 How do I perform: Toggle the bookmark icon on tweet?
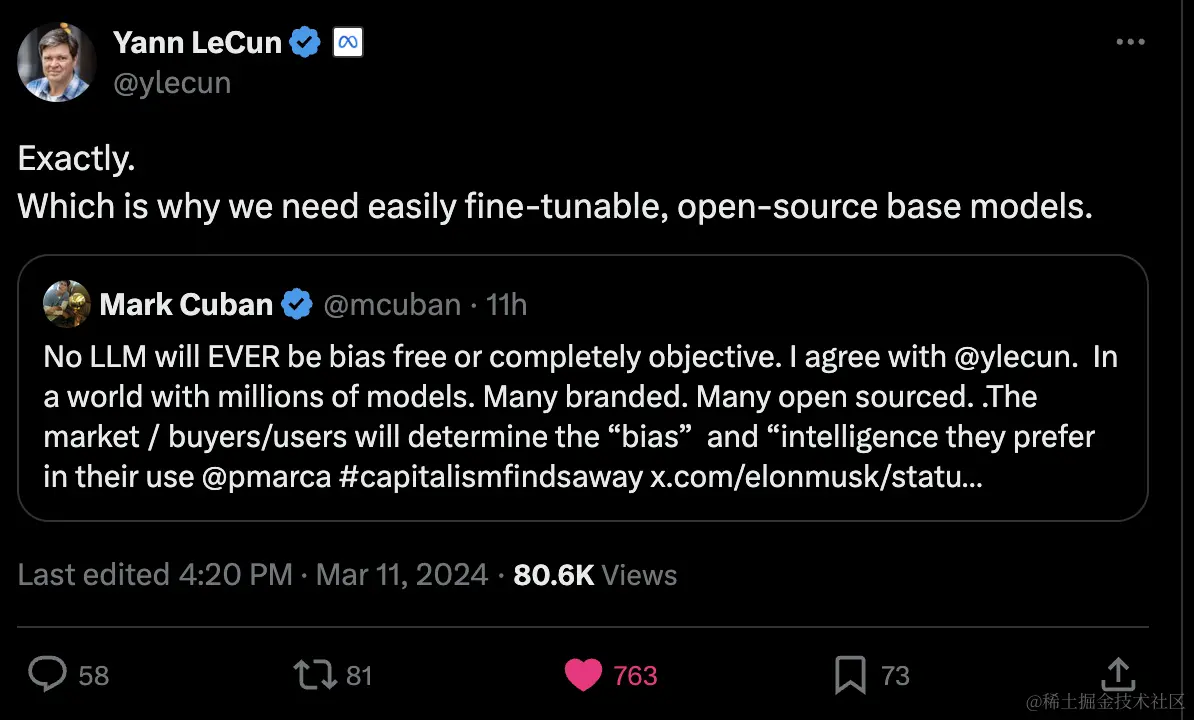850,675
